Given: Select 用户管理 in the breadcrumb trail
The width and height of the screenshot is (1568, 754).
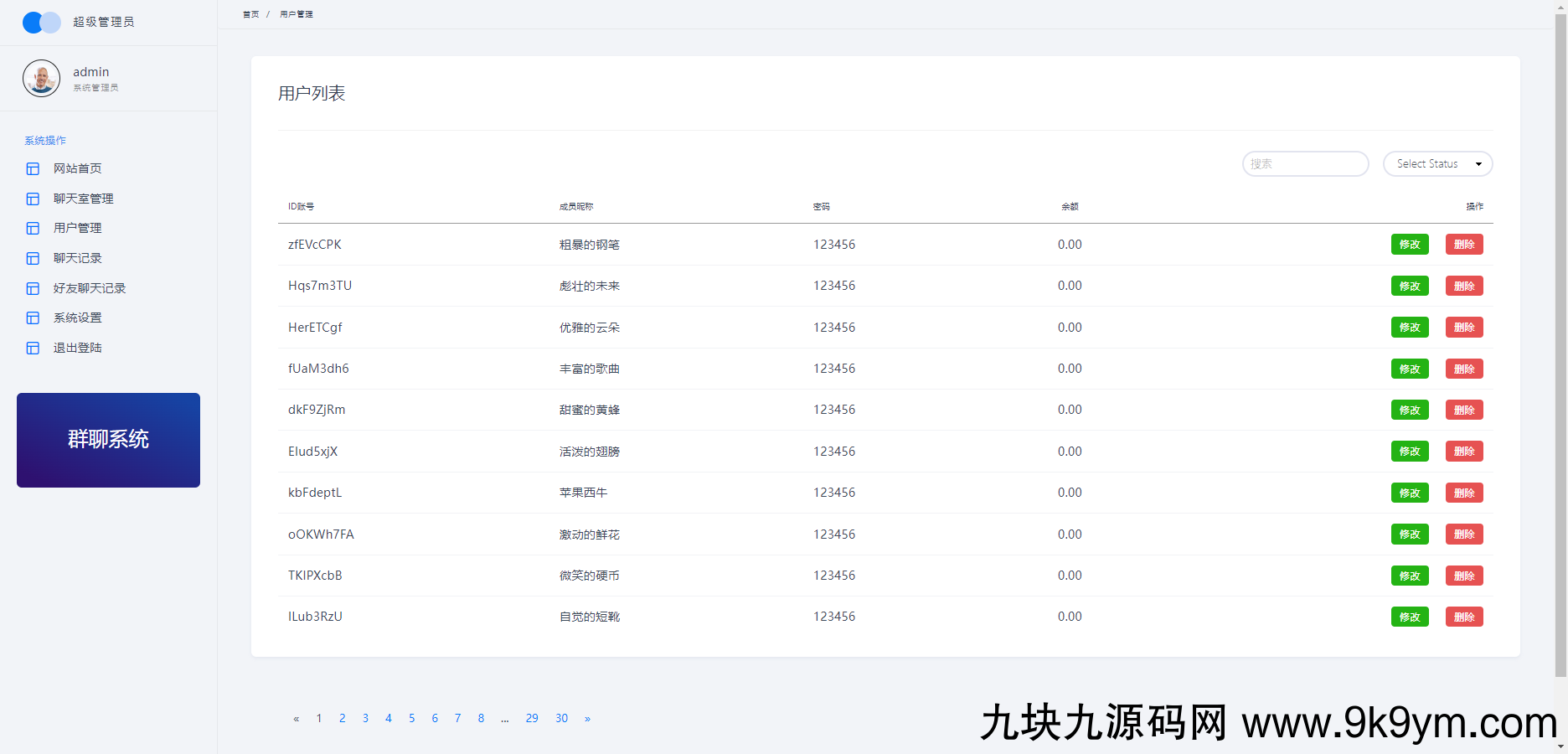Looking at the screenshot, I should click(295, 13).
